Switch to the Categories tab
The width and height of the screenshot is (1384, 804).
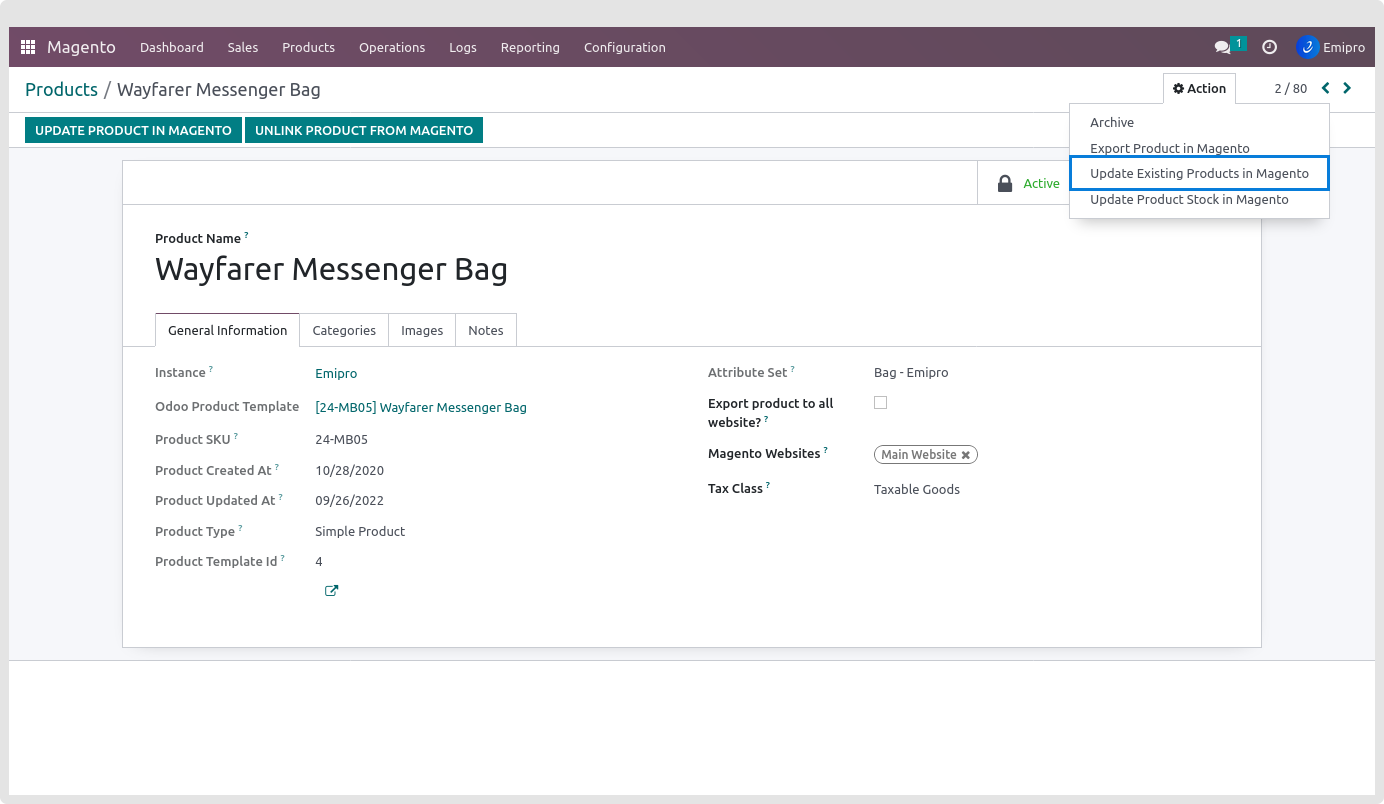344,330
